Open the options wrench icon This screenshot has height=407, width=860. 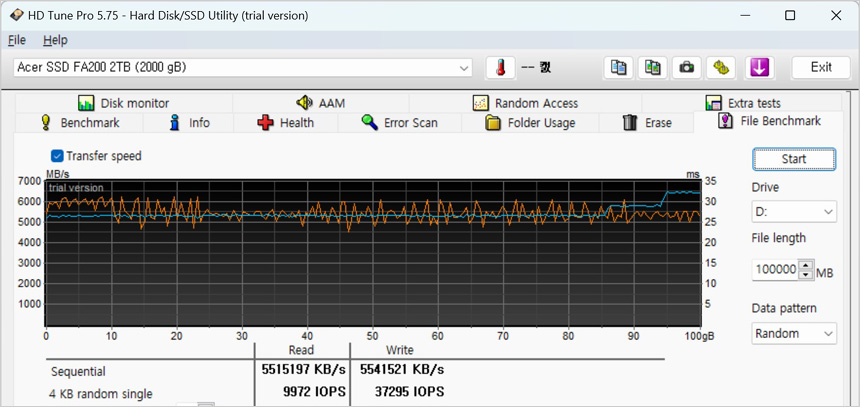click(x=721, y=67)
